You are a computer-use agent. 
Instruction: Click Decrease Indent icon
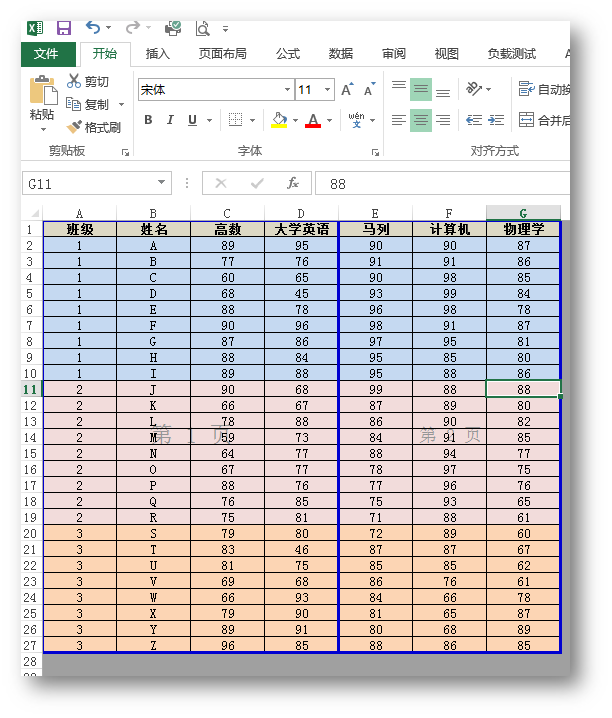(x=474, y=120)
